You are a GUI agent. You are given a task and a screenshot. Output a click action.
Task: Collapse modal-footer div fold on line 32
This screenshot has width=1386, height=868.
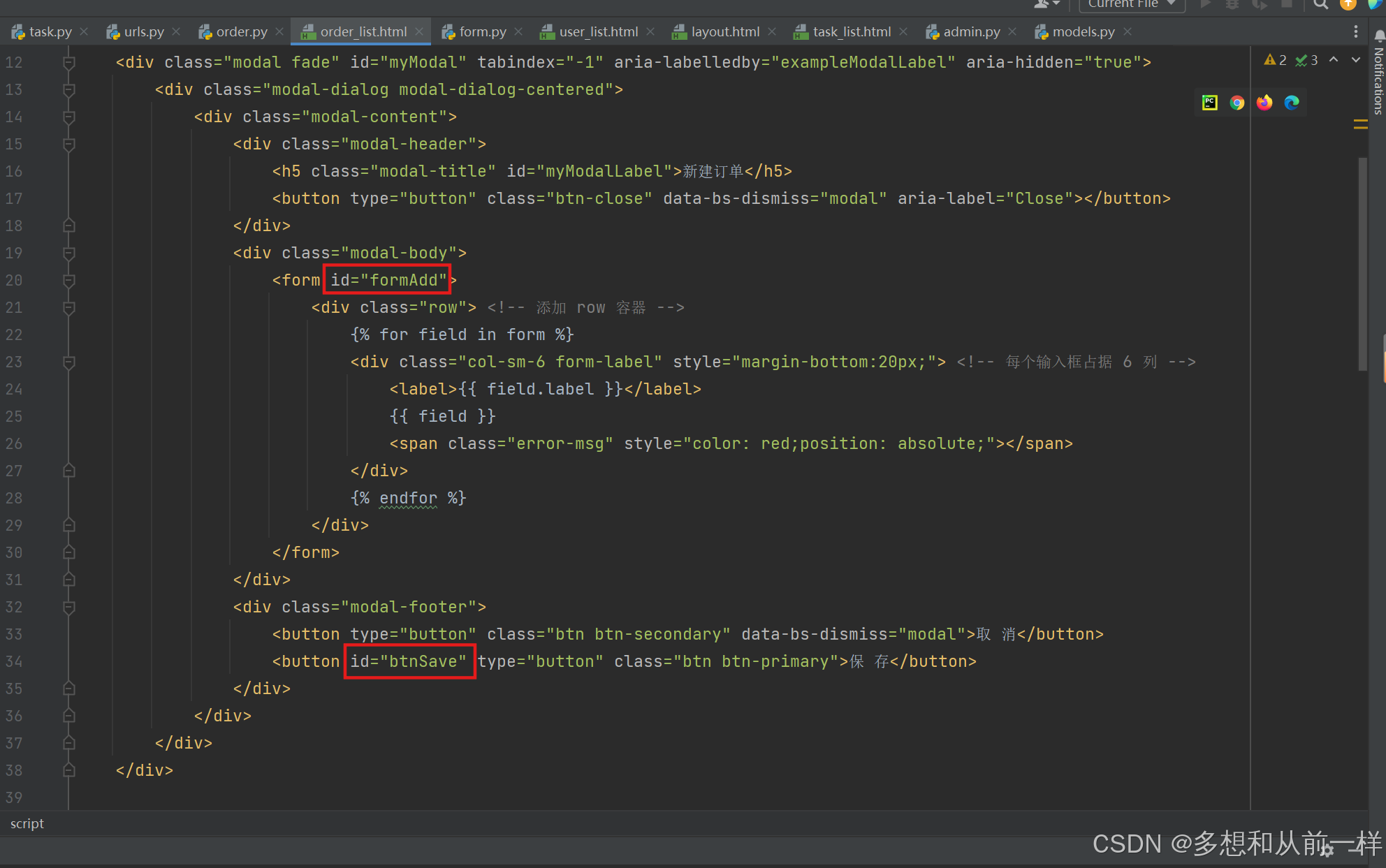click(x=69, y=607)
